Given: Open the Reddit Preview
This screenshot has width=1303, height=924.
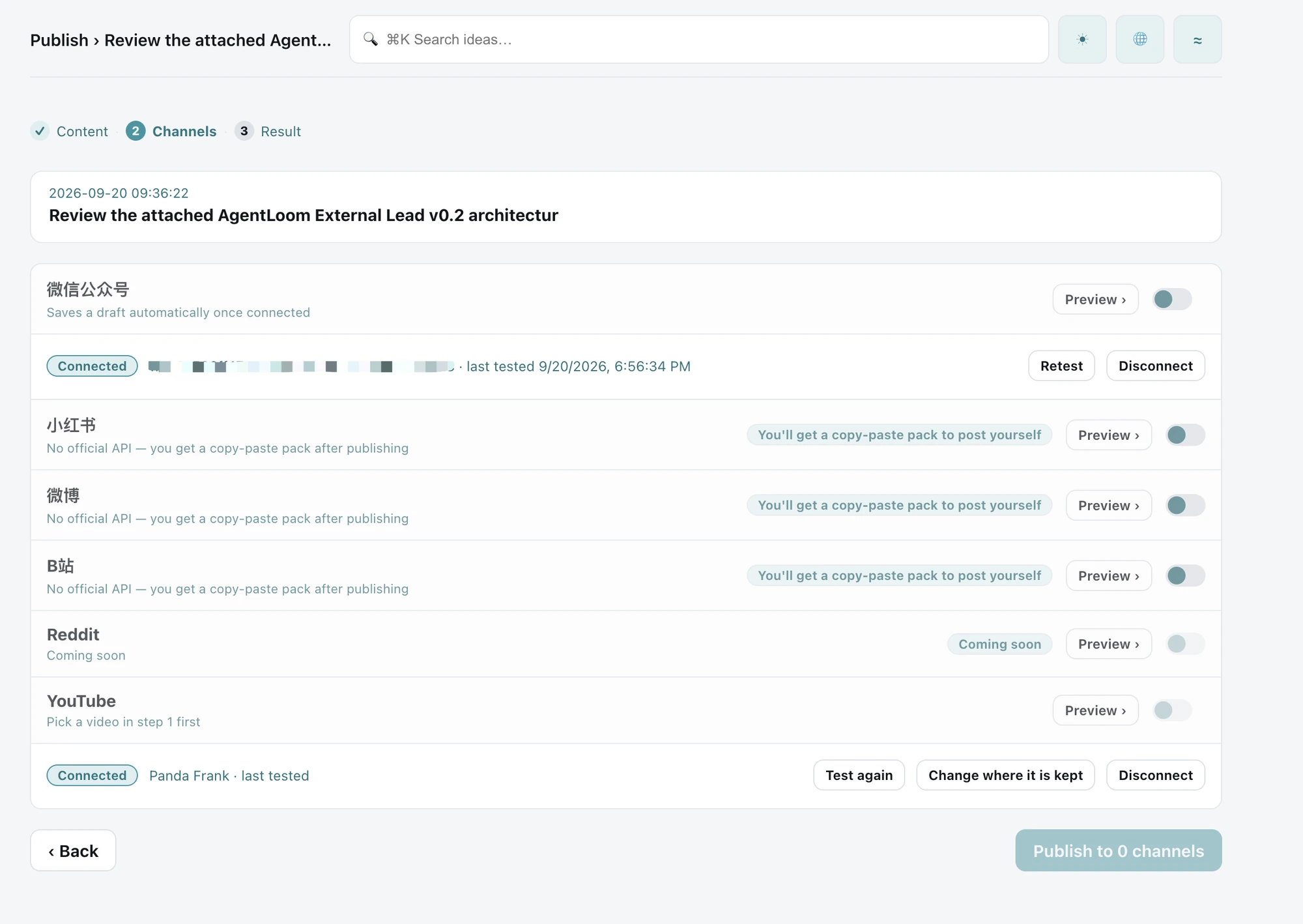Looking at the screenshot, I should pos(1108,644).
